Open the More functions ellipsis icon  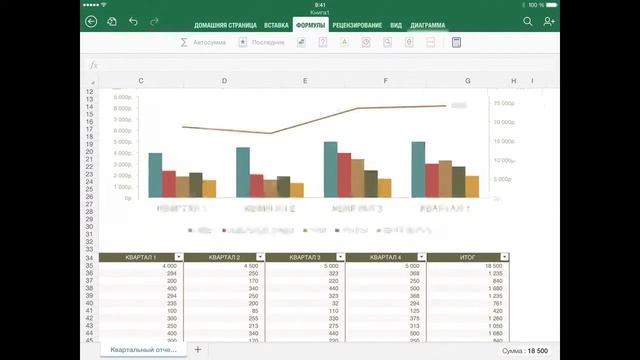[x=431, y=42]
